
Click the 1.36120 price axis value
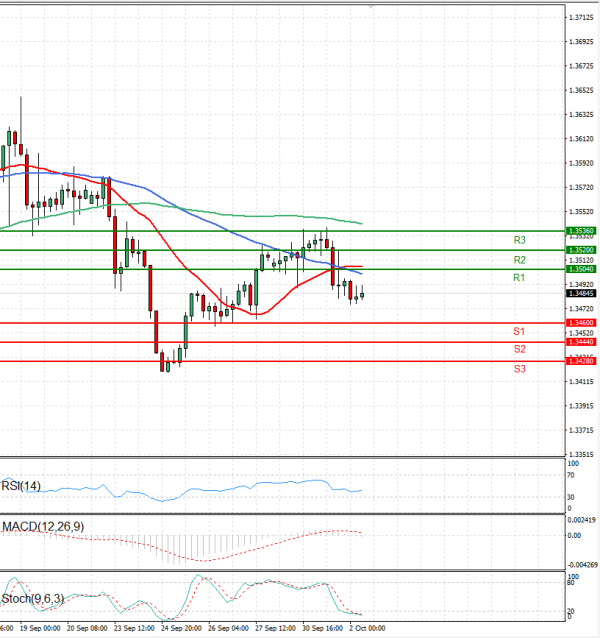point(581,139)
